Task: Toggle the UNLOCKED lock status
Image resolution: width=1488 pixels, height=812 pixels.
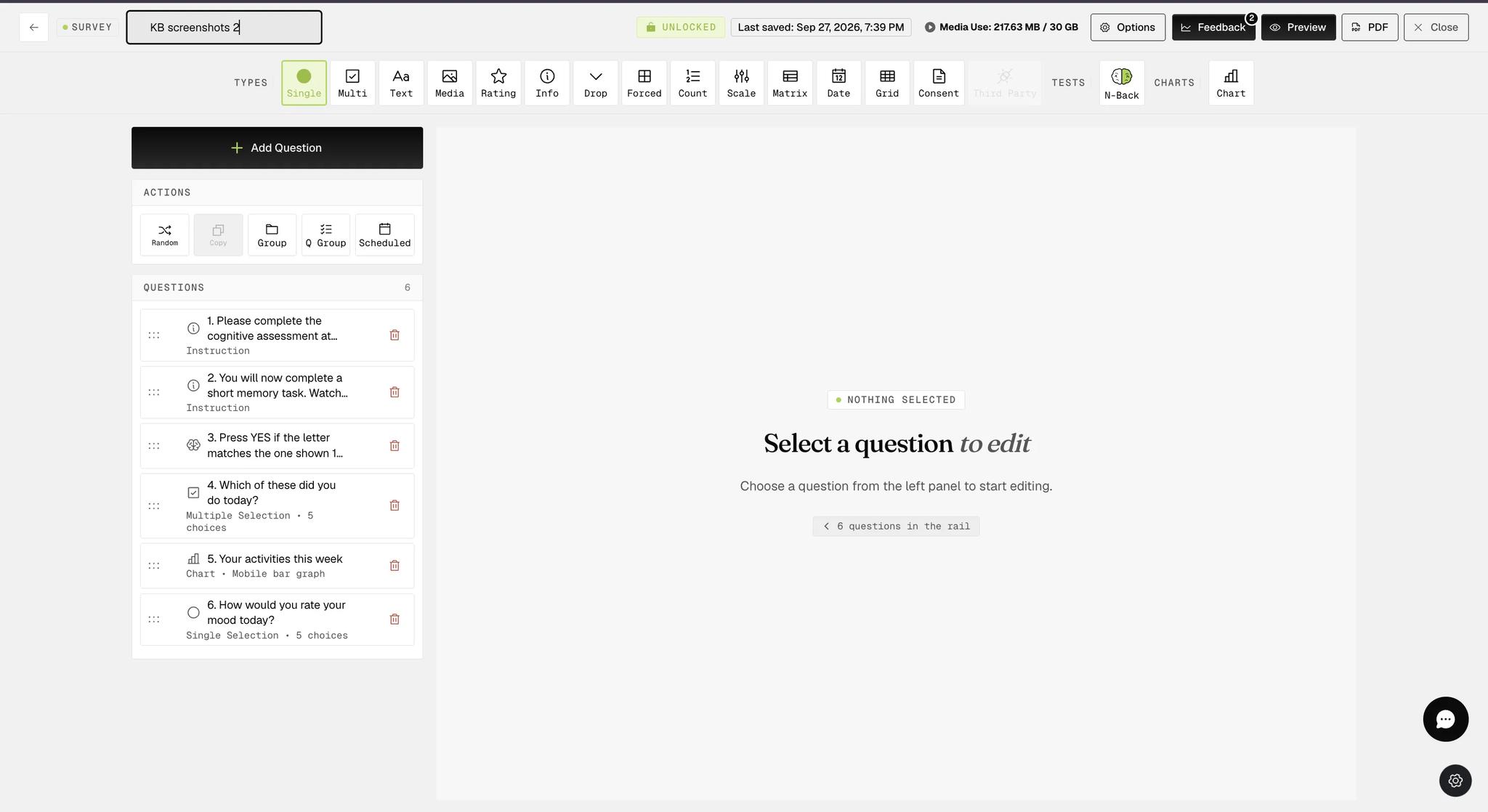Action: click(681, 28)
